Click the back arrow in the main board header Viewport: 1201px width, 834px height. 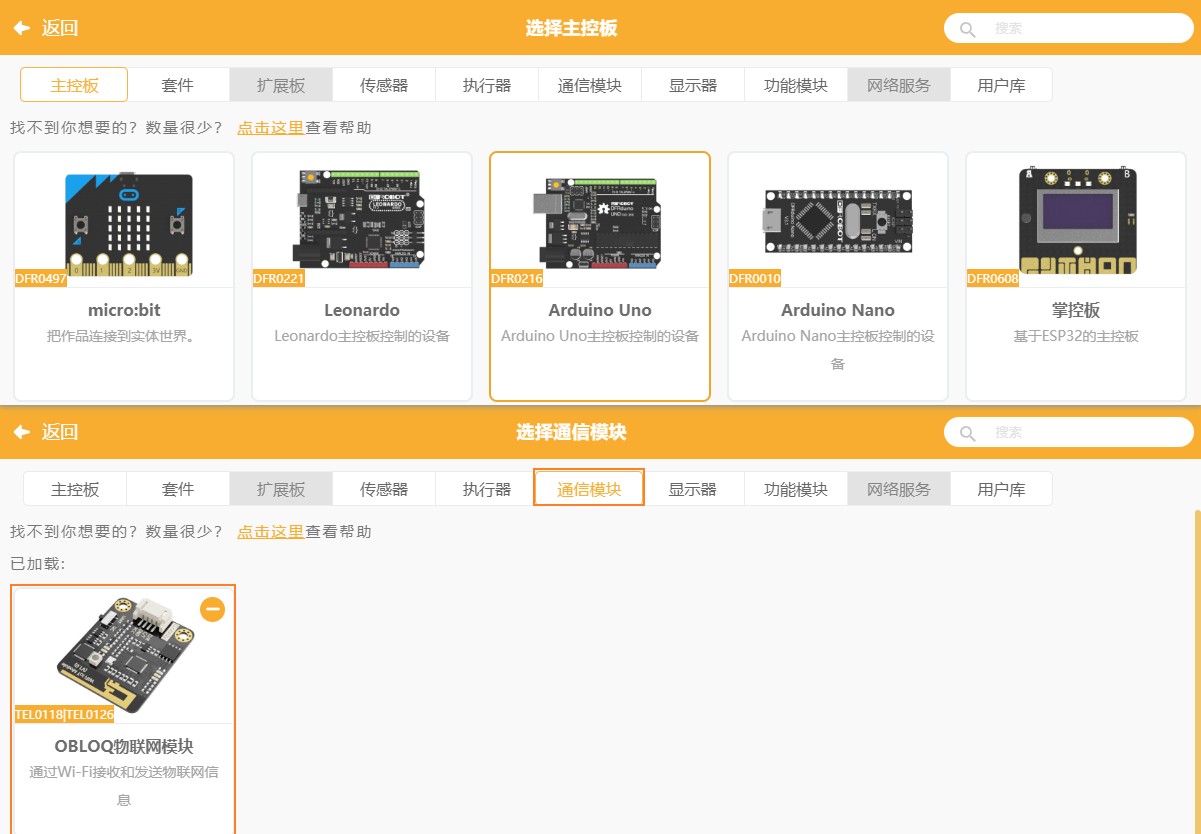(x=22, y=28)
